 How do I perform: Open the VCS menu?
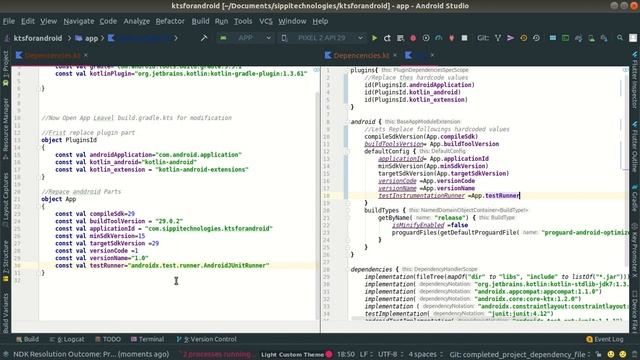(266, 21)
